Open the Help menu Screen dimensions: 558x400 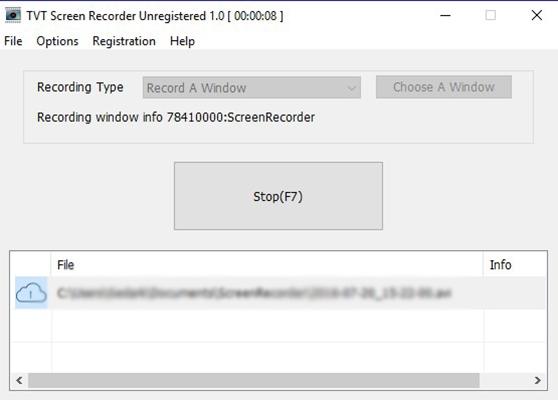click(x=182, y=41)
